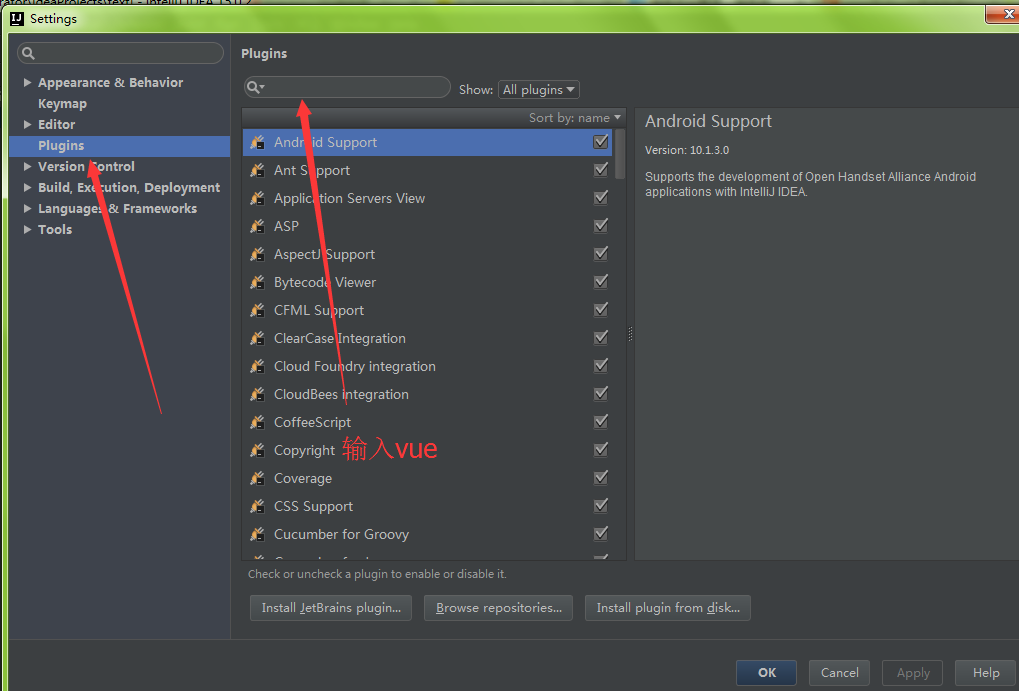Click the Apply button
Image resolution: width=1019 pixels, height=691 pixels.
click(913, 673)
